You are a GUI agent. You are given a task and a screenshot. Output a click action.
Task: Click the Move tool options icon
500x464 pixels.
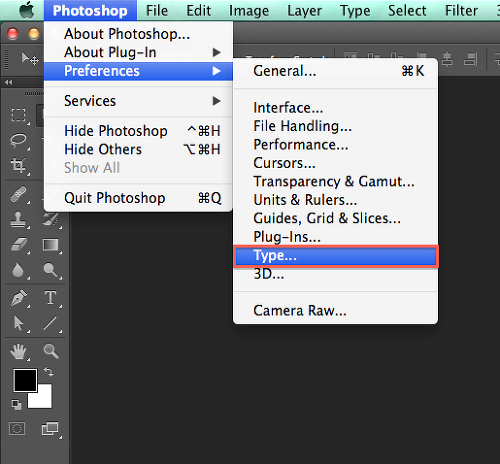(30, 59)
